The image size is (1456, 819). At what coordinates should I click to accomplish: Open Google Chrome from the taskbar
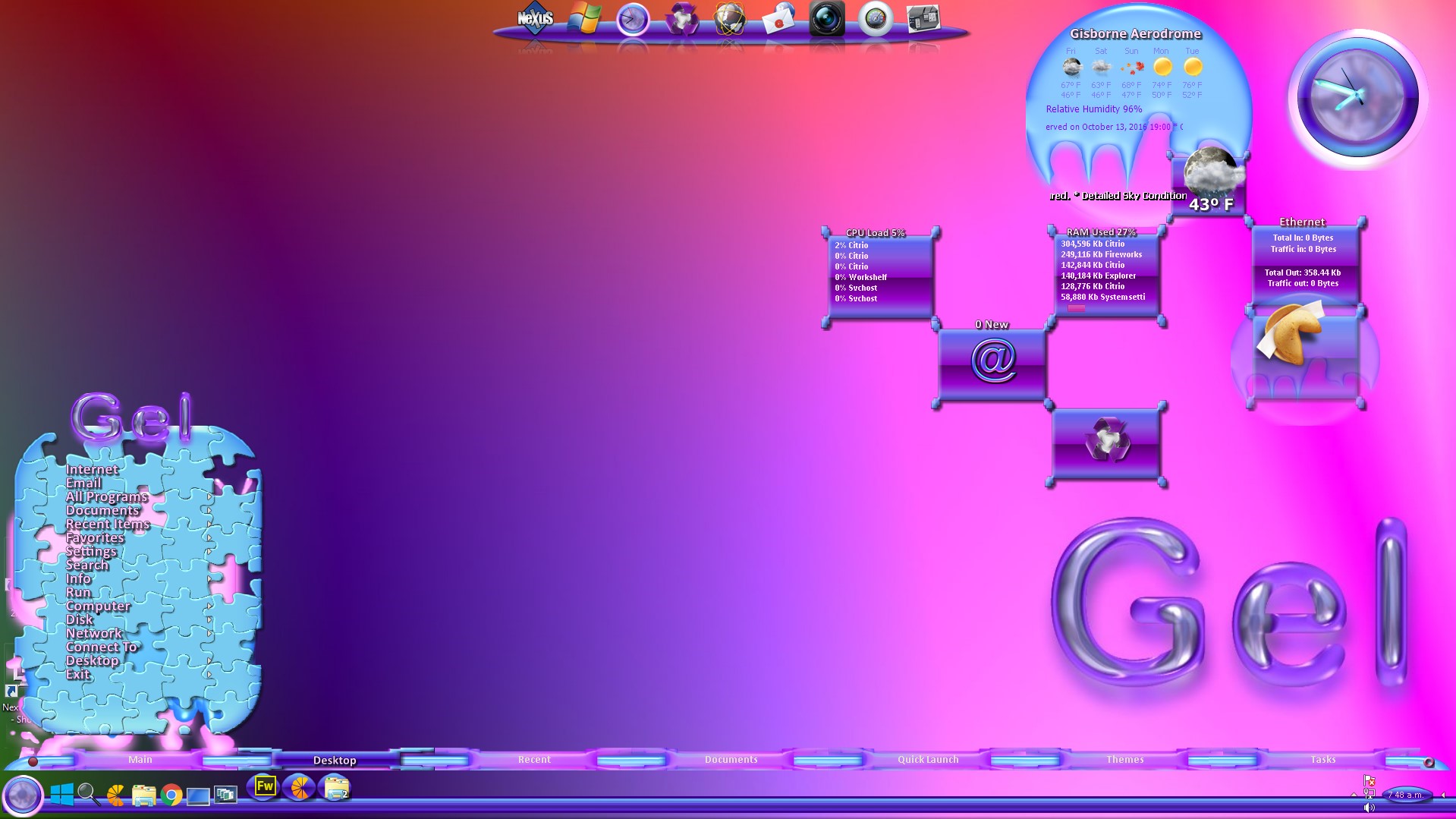coord(171,795)
